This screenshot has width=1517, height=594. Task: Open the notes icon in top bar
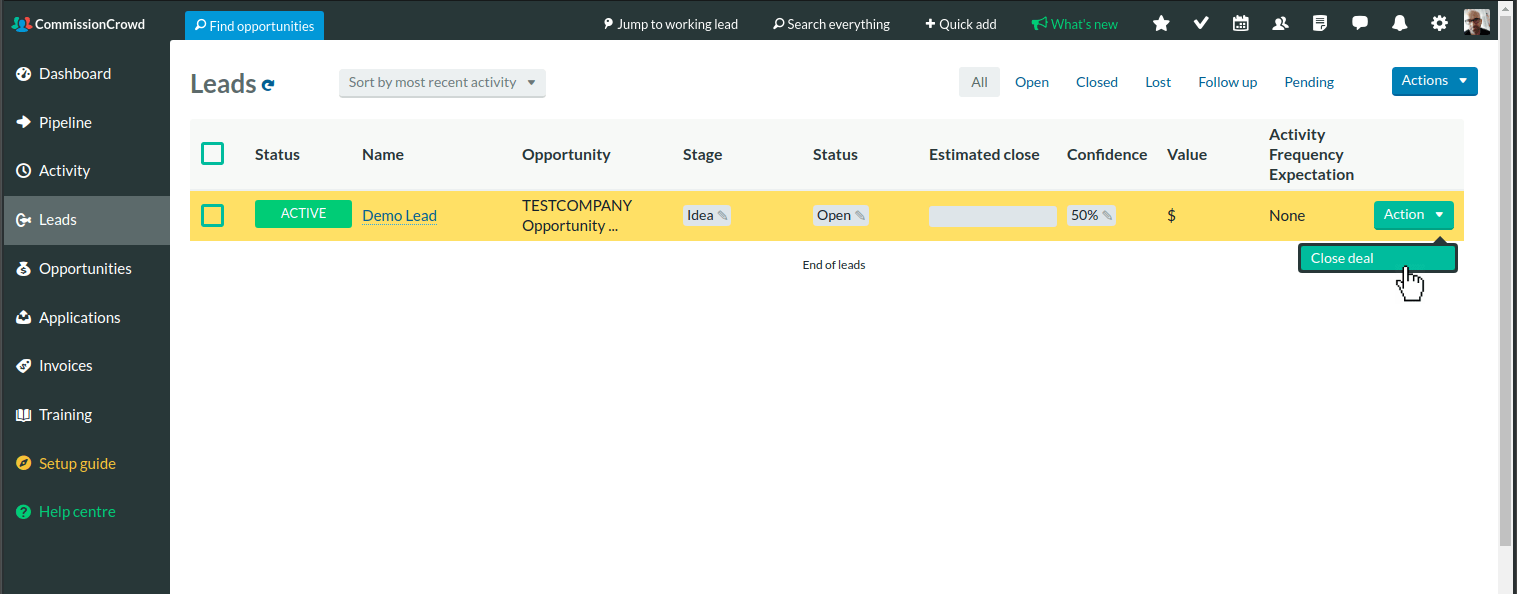pyautogui.click(x=1320, y=24)
